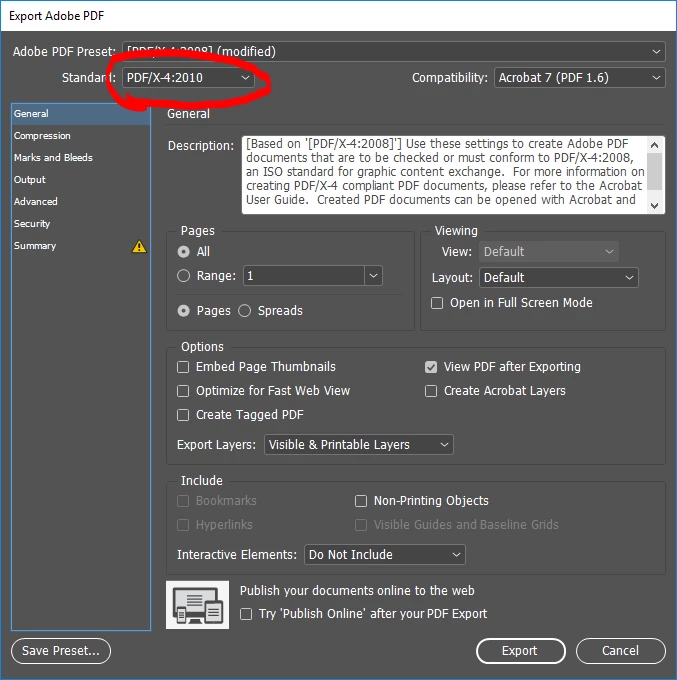This screenshot has width=677, height=680.
Task: Open the Standard PDF/X-4:2010 dropdown
Action: 188,78
